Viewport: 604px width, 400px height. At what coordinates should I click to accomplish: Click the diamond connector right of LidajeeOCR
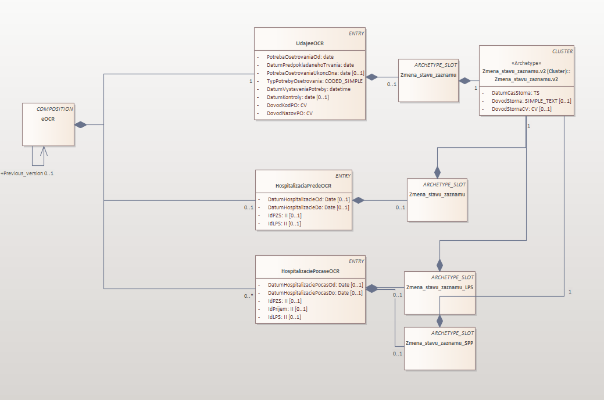tap(372, 76)
